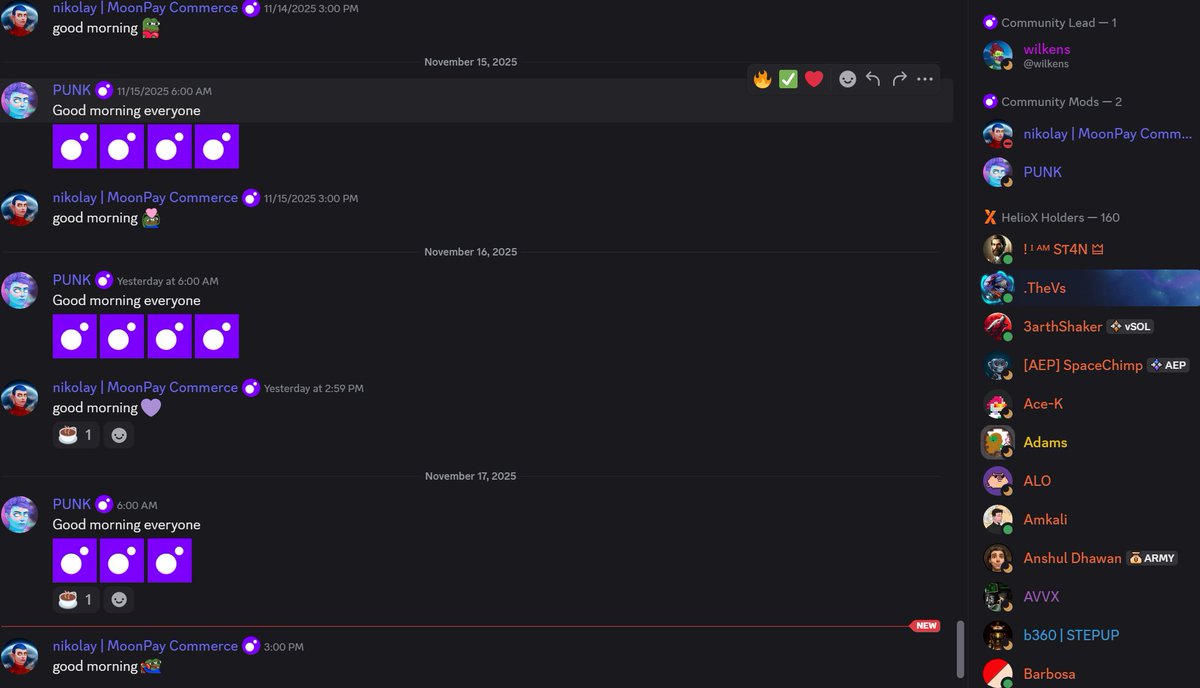Click timestamp Yesterday at 2:59 PM
1200x688 pixels.
[314, 388]
